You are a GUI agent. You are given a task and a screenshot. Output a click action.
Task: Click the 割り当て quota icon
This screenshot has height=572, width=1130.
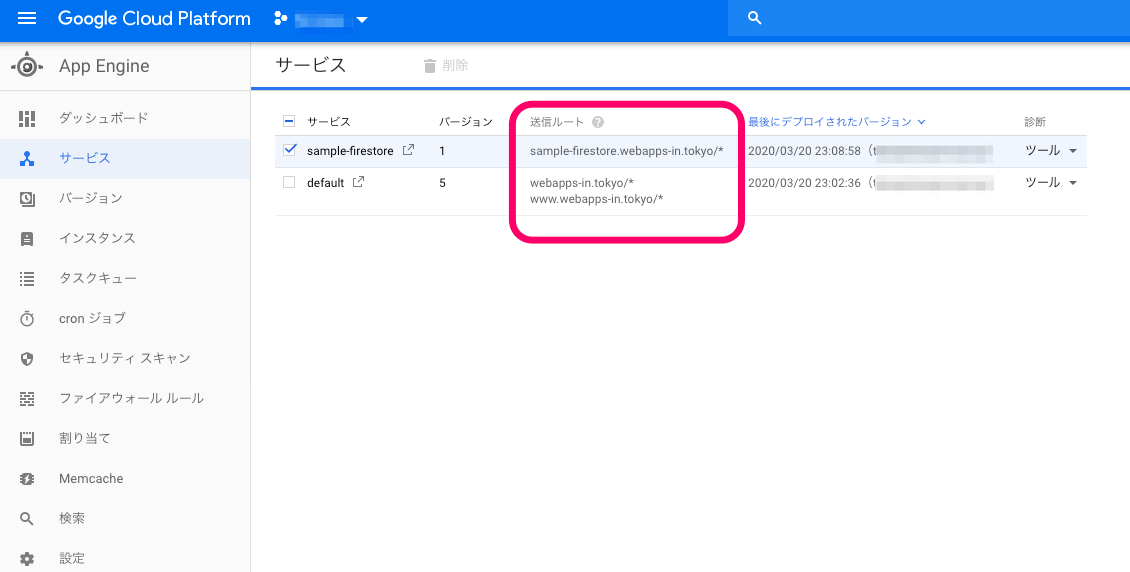tap(27, 439)
